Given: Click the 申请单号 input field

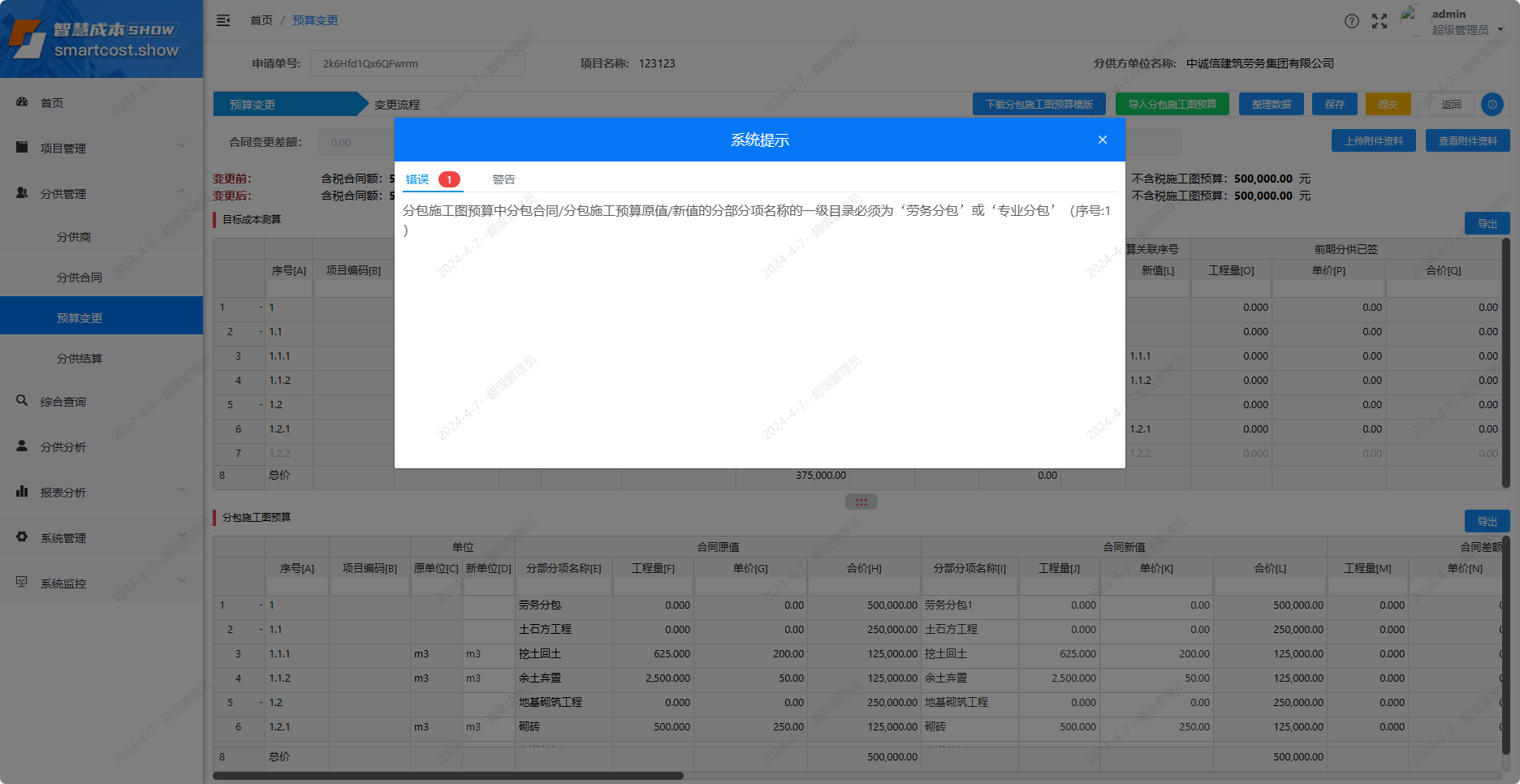Looking at the screenshot, I should (418, 63).
